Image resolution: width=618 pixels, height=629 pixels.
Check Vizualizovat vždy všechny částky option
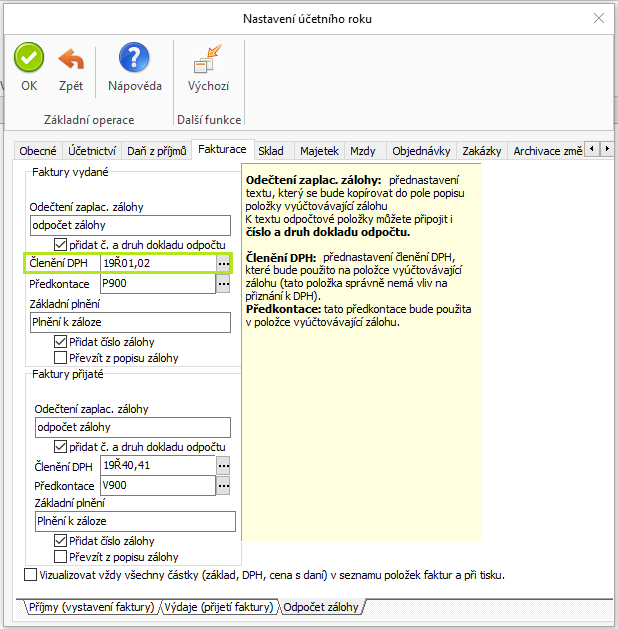(x=30, y=574)
